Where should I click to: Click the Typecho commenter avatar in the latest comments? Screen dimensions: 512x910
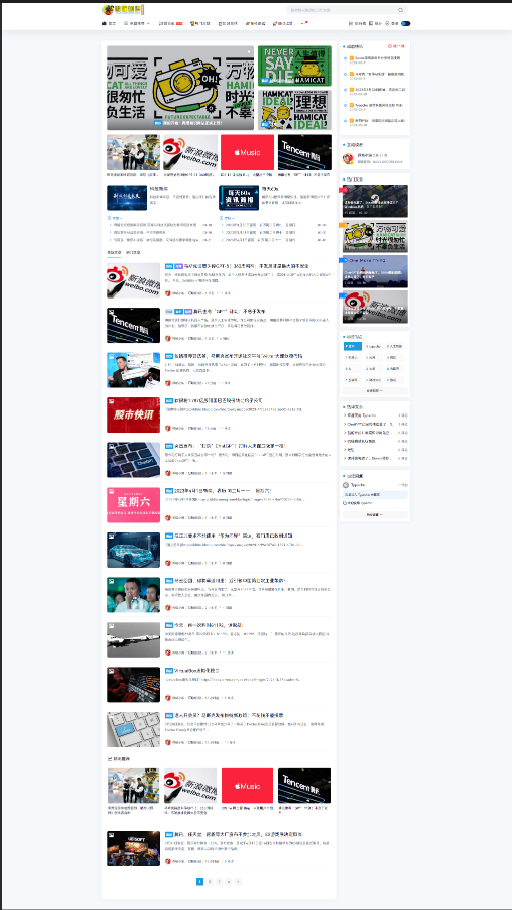coord(346,485)
